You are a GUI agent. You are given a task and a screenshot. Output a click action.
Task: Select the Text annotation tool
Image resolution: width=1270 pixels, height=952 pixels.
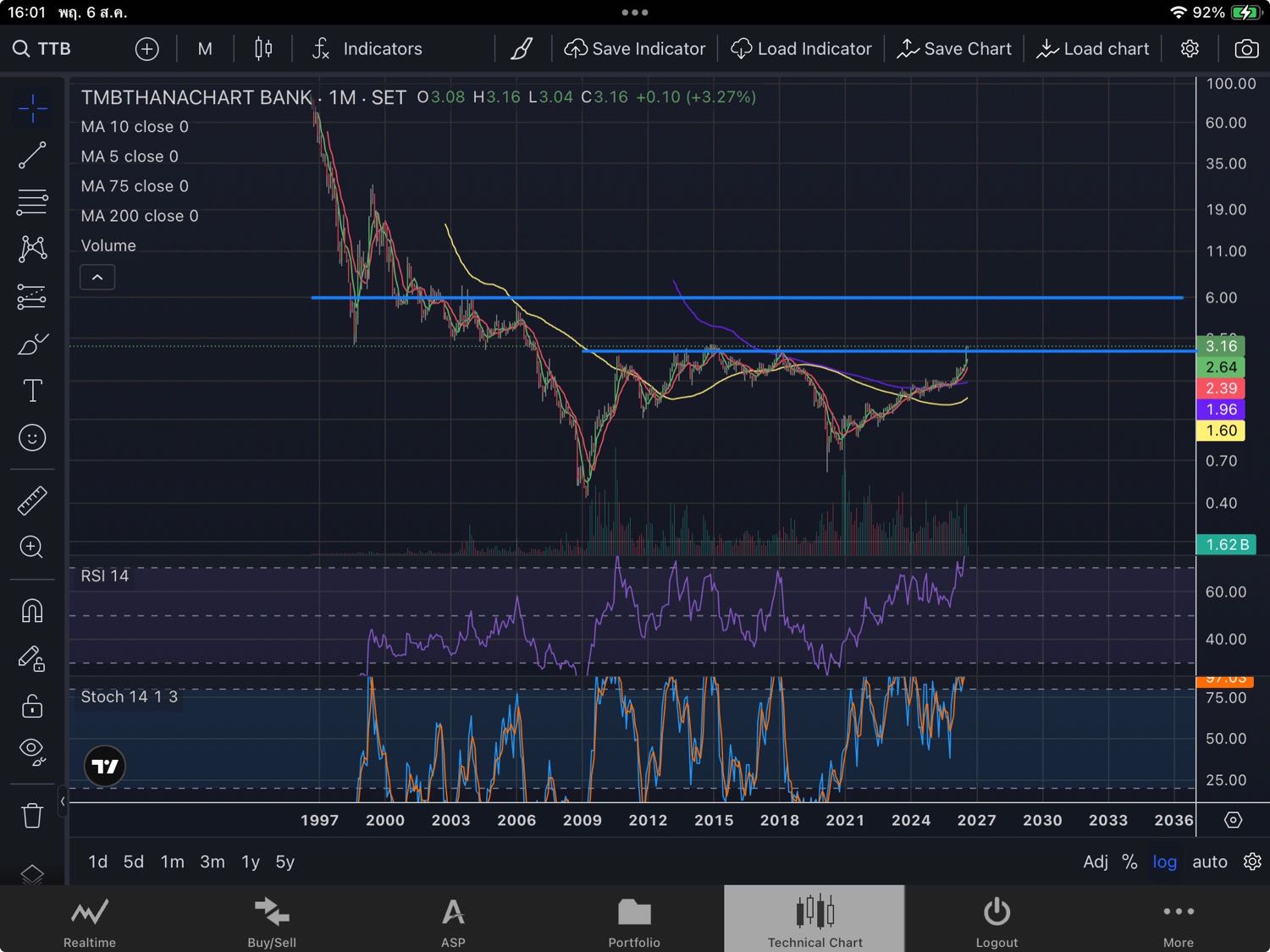pos(32,390)
